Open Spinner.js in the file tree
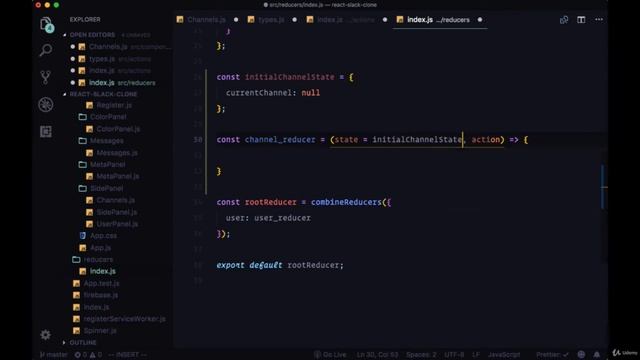Viewport: 640px width, 360px height. click(100, 331)
